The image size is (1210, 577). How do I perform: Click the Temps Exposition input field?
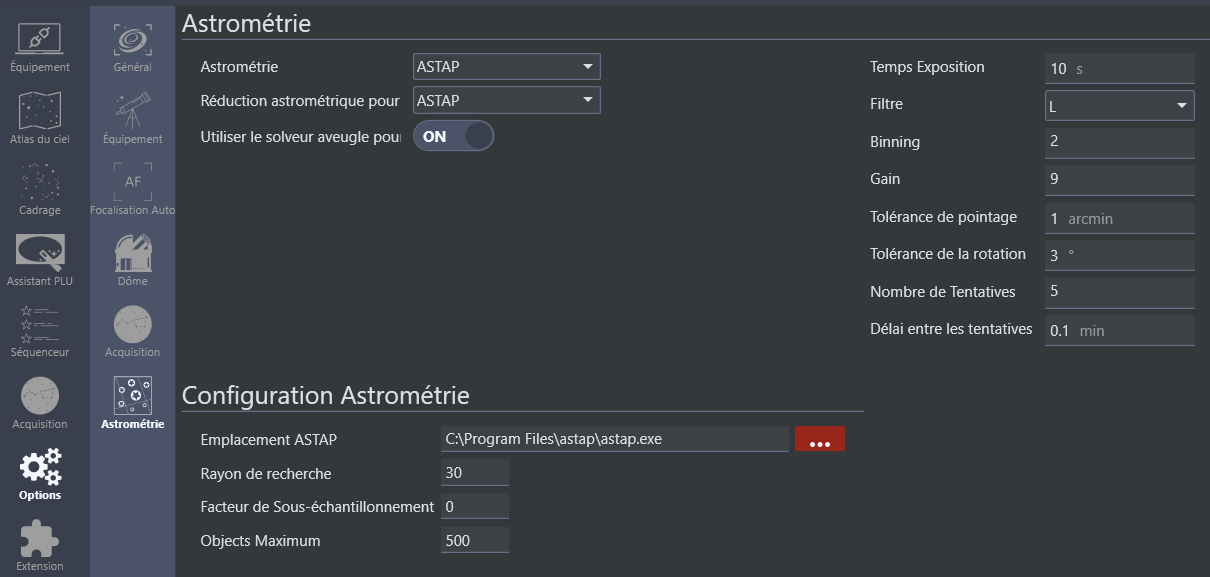[x=1119, y=68]
